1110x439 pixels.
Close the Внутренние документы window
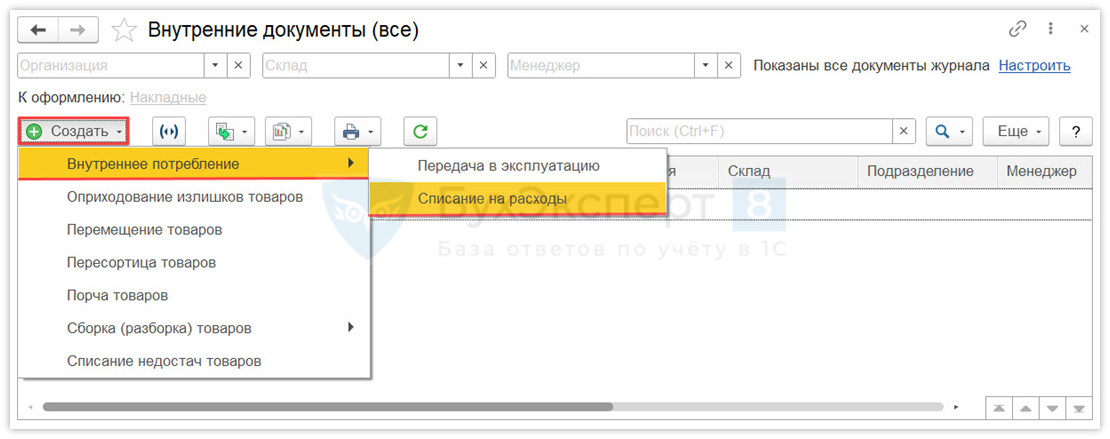[1084, 29]
